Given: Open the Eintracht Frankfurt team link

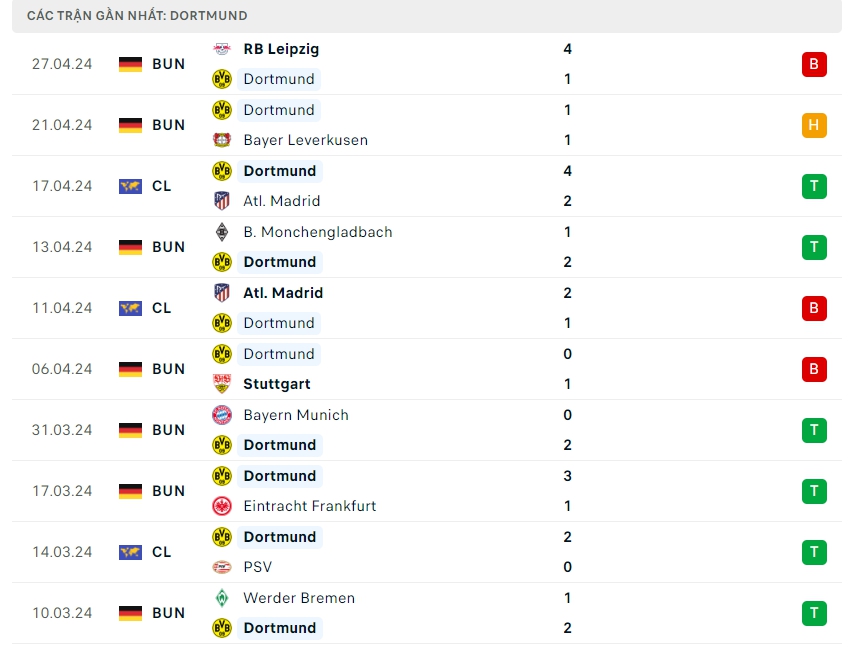Looking at the screenshot, I should [310, 506].
